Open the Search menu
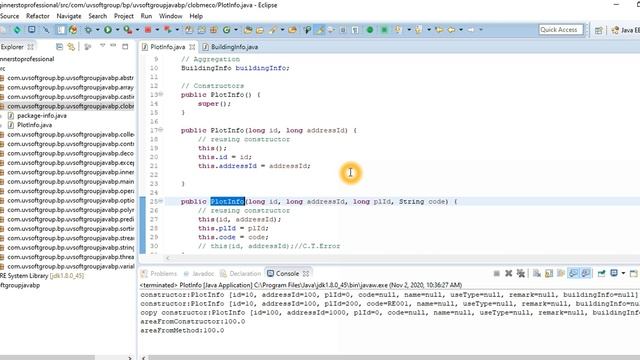The width and height of the screenshot is (640, 360). [x=98, y=16]
